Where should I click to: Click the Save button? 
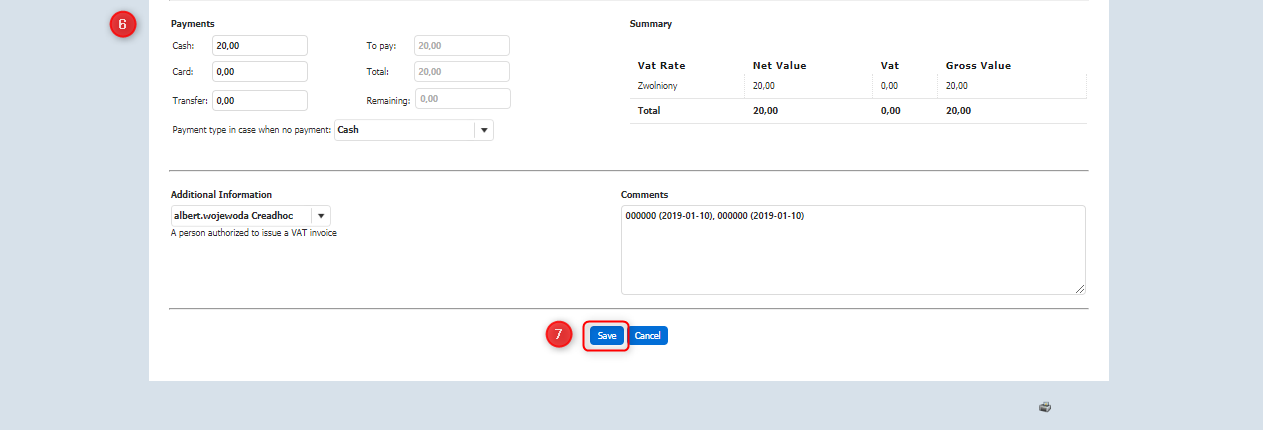(607, 336)
